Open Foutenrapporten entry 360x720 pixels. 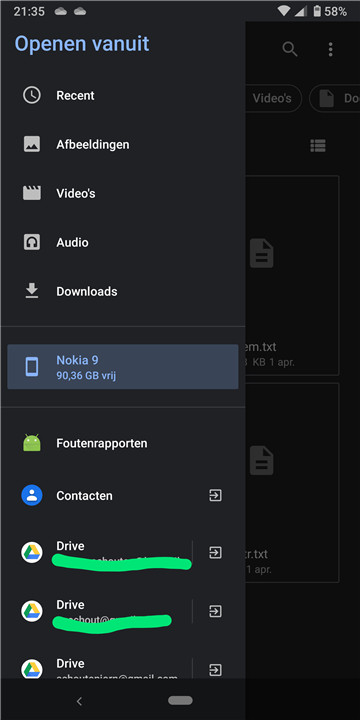click(x=123, y=443)
